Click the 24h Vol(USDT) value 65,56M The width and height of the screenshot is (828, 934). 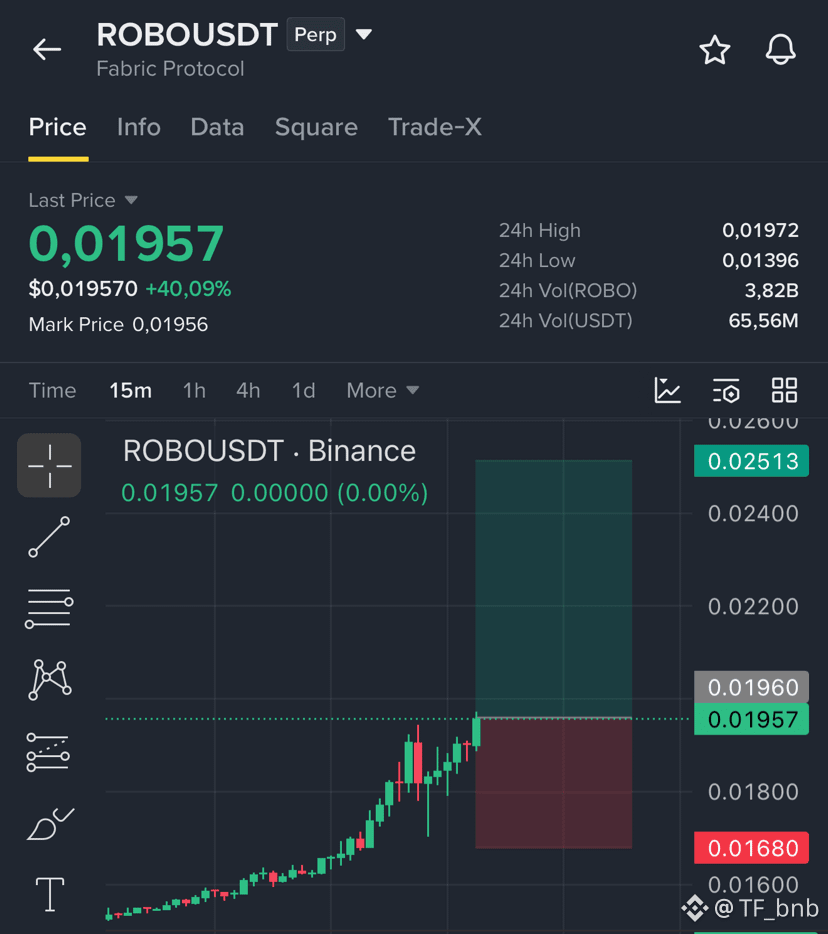[x=763, y=320]
